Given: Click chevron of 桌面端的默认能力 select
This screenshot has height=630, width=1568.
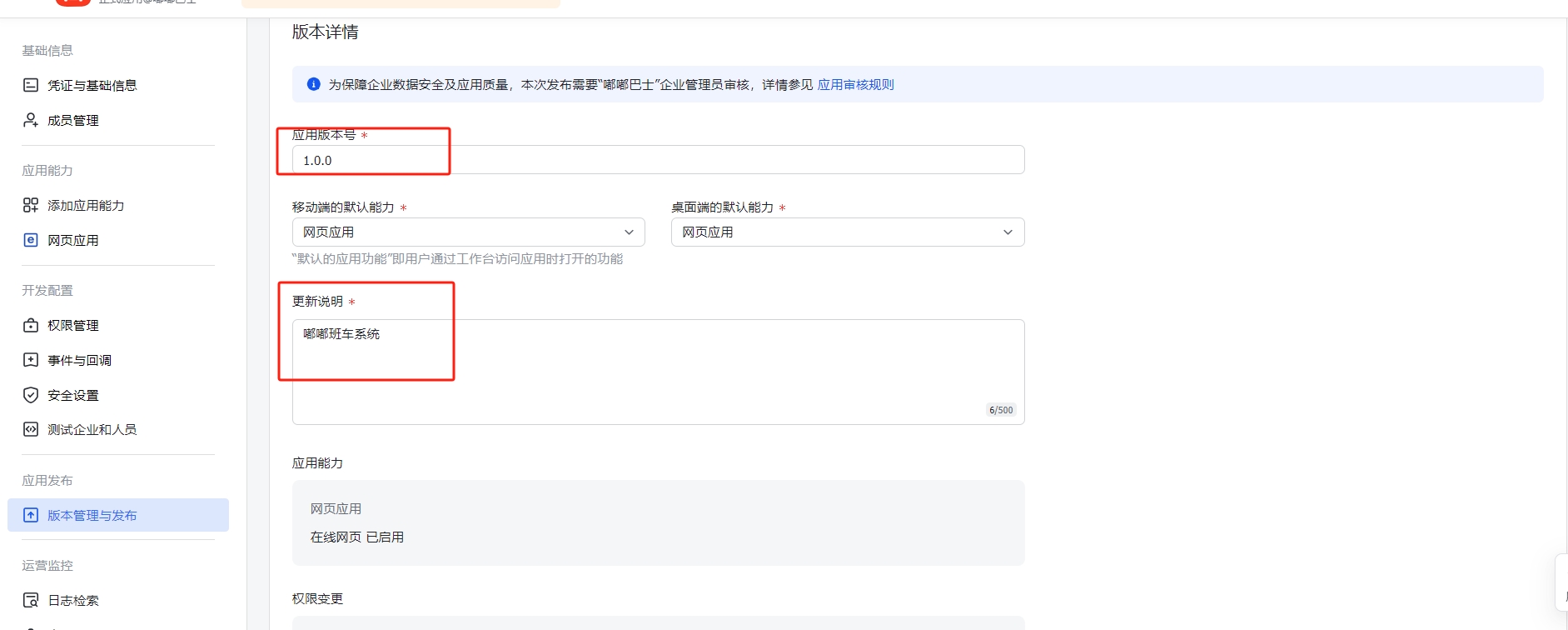Looking at the screenshot, I should tap(1008, 232).
